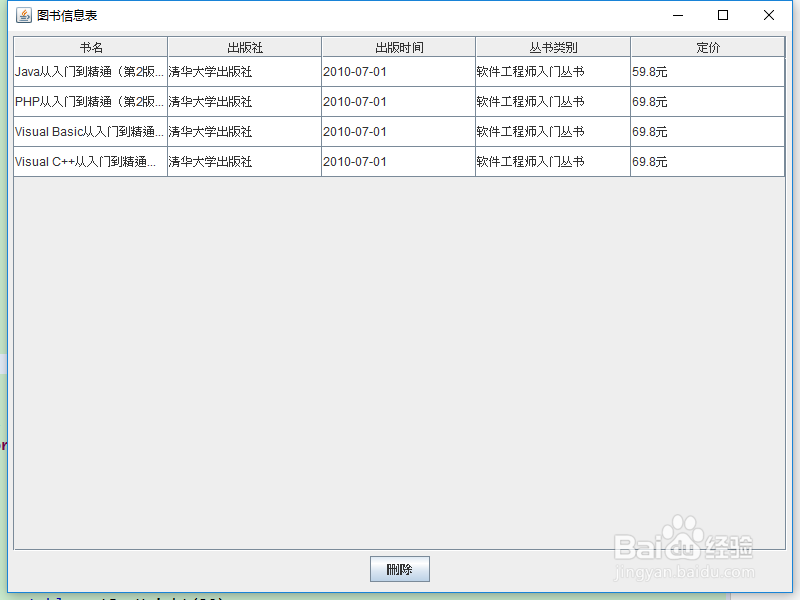Click the 清华大学出版社 cell in the first row
This screenshot has width=800, height=600.
[x=244, y=71]
